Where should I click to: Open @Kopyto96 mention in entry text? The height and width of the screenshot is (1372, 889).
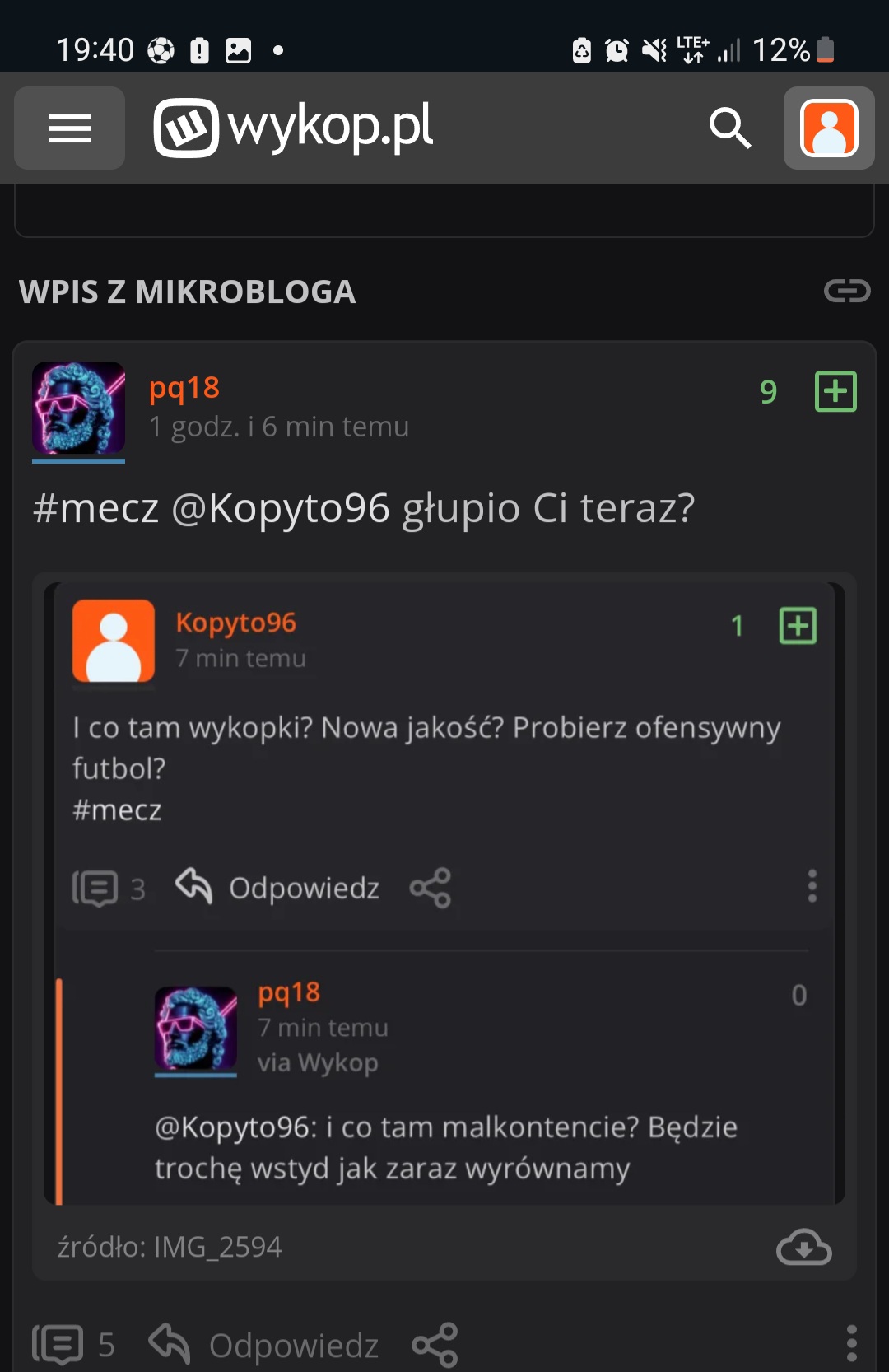[280, 508]
